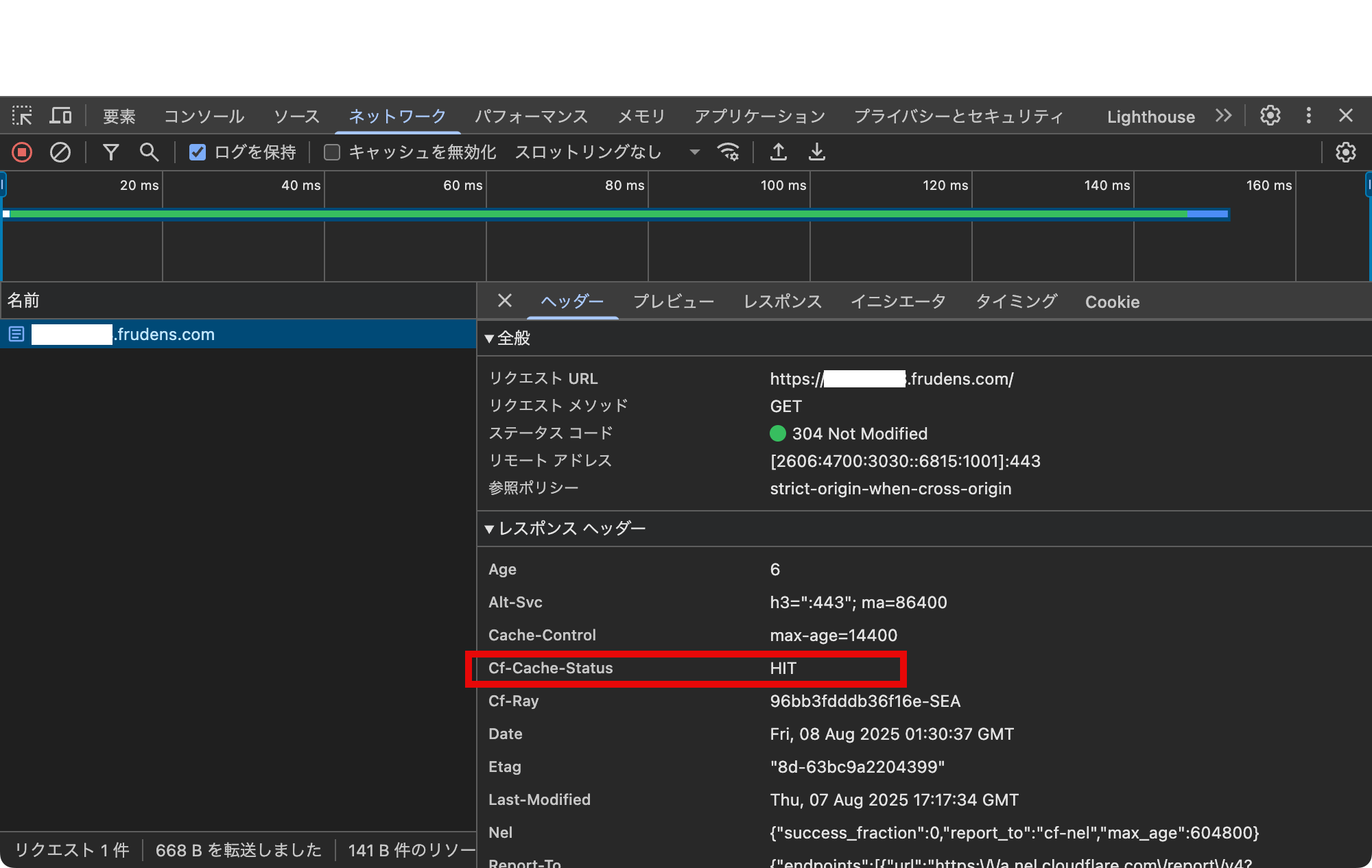Image resolution: width=1372 pixels, height=868 pixels.
Task: Close the DevTools panel
Action: (1346, 115)
